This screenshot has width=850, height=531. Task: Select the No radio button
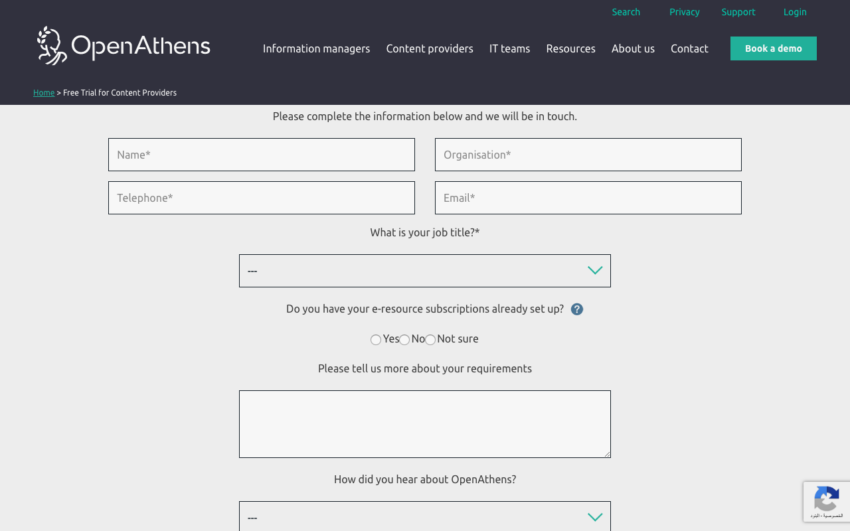point(404,340)
